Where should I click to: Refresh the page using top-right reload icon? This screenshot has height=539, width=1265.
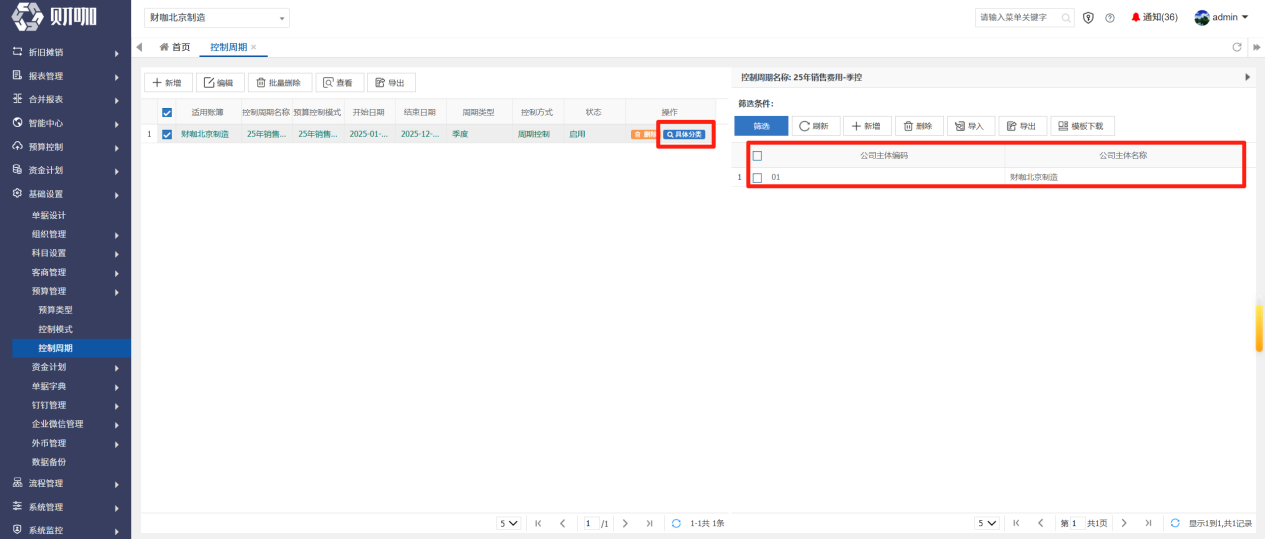pos(1237,47)
